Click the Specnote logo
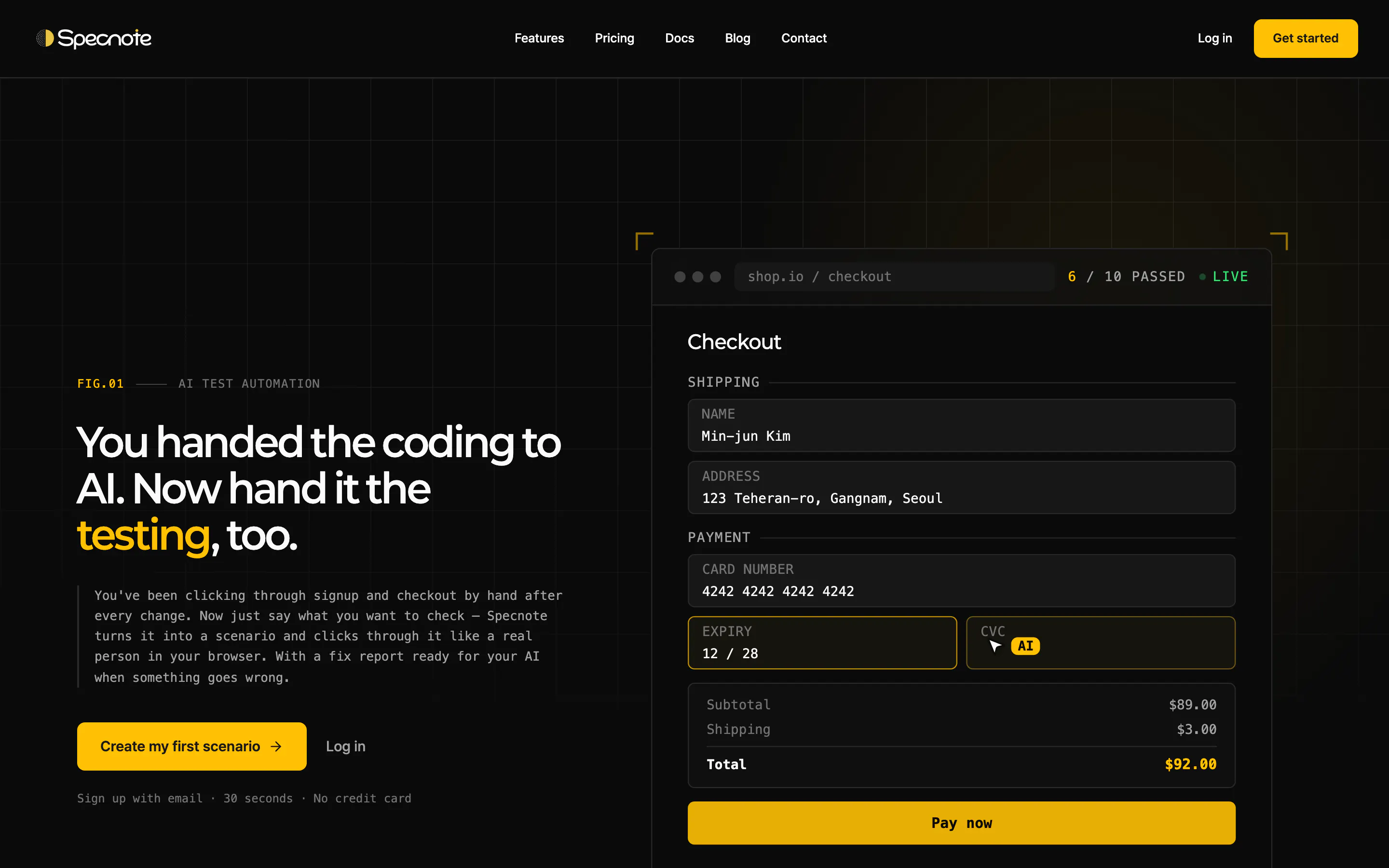This screenshot has height=868, width=1389. coord(94,39)
